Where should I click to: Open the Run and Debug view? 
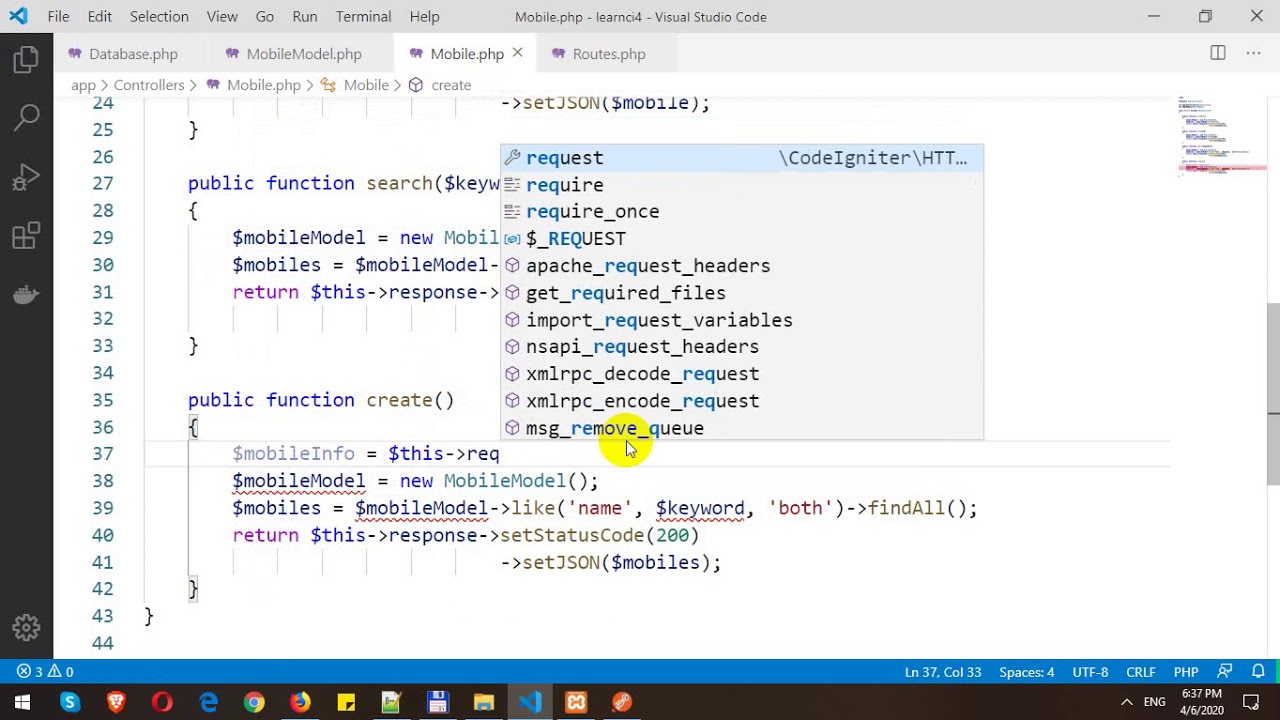(x=27, y=178)
